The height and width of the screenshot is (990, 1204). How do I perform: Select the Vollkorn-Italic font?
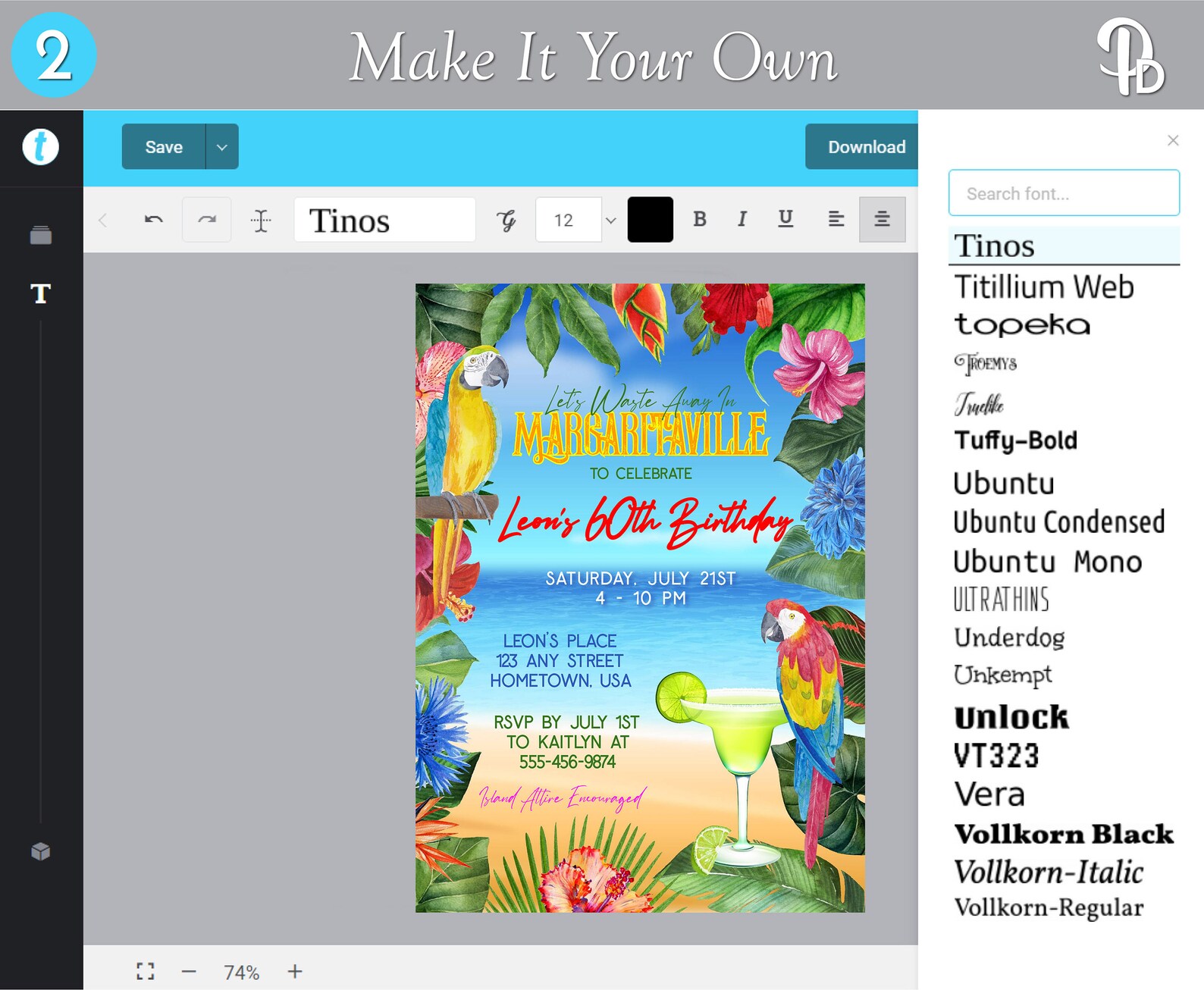pos(1049,872)
